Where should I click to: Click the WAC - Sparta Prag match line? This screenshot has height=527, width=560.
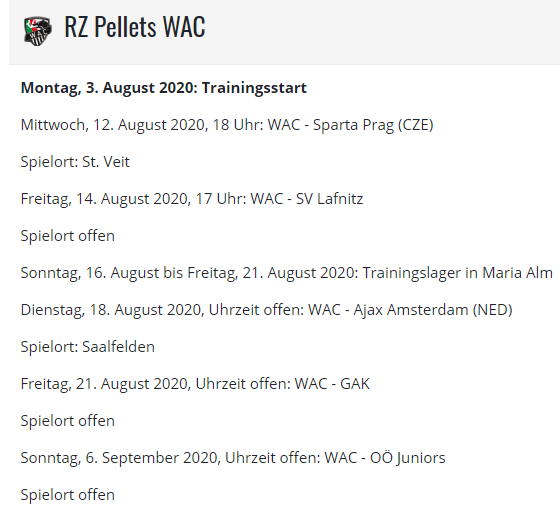pyautogui.click(x=227, y=125)
